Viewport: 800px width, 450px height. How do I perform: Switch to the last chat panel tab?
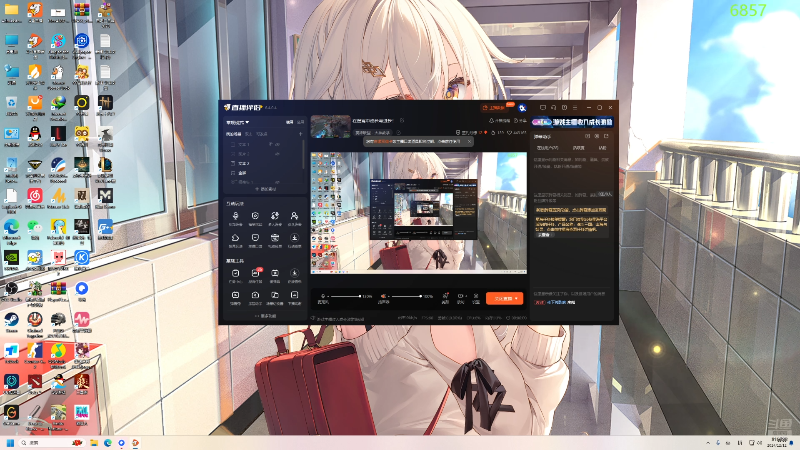pos(603,148)
